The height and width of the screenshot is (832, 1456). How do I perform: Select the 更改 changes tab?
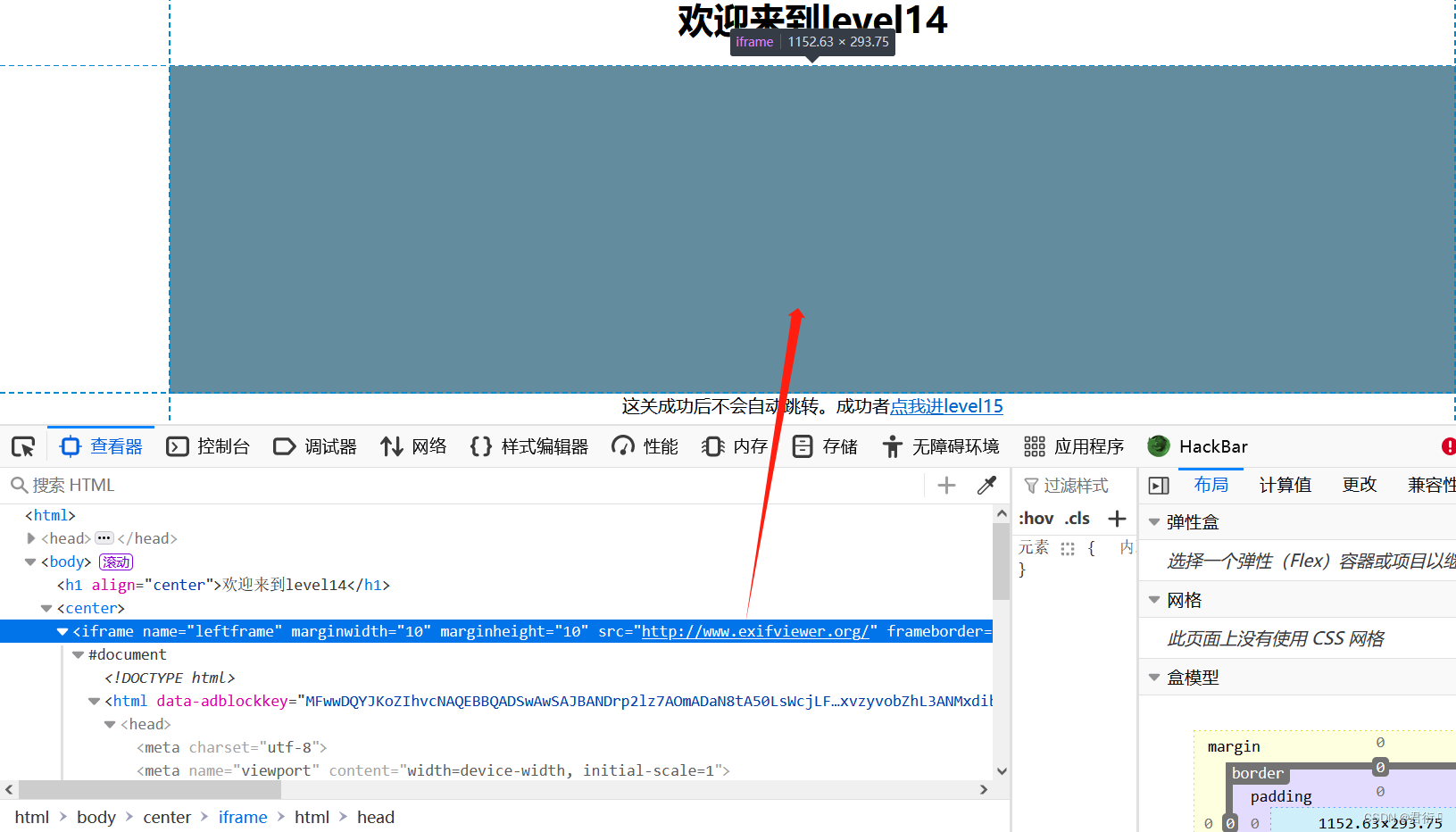[x=1360, y=485]
